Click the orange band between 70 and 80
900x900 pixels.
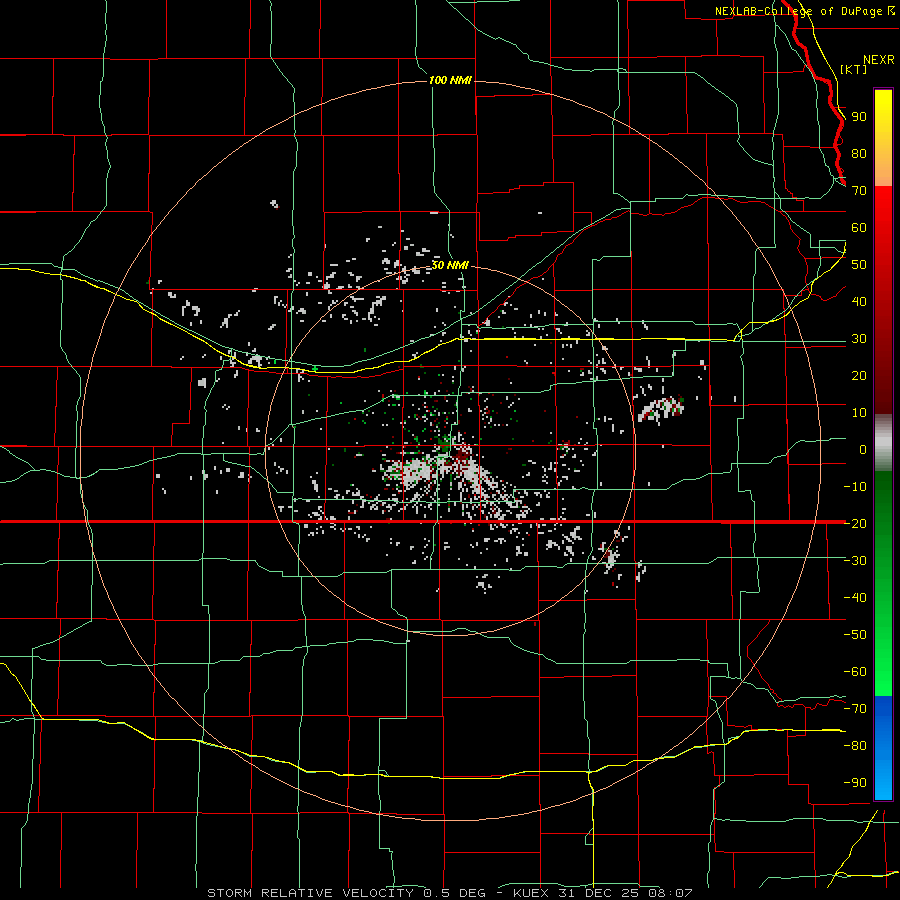[x=883, y=170]
